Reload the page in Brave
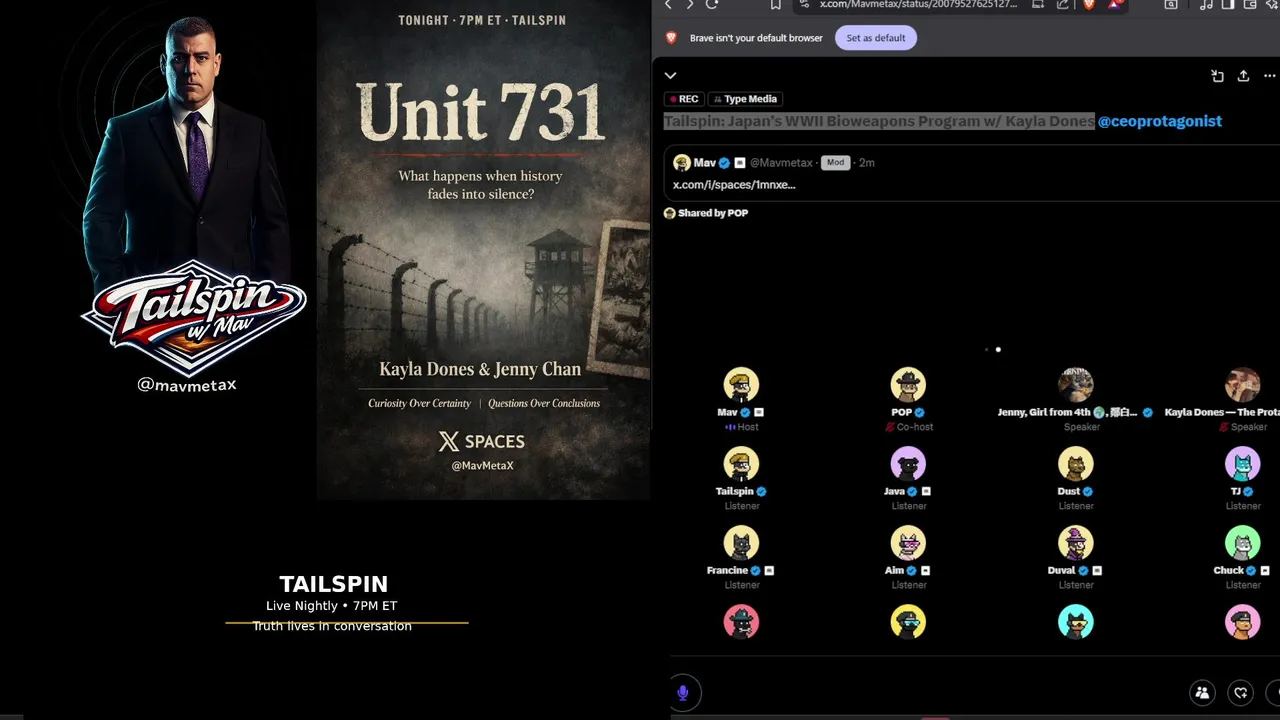 712,4
